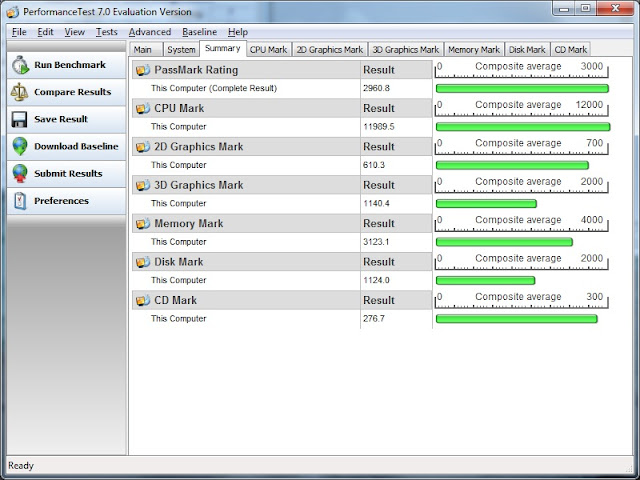Click the Download Baseline globe icon
Viewport: 640px width, 480px height.
20,147
